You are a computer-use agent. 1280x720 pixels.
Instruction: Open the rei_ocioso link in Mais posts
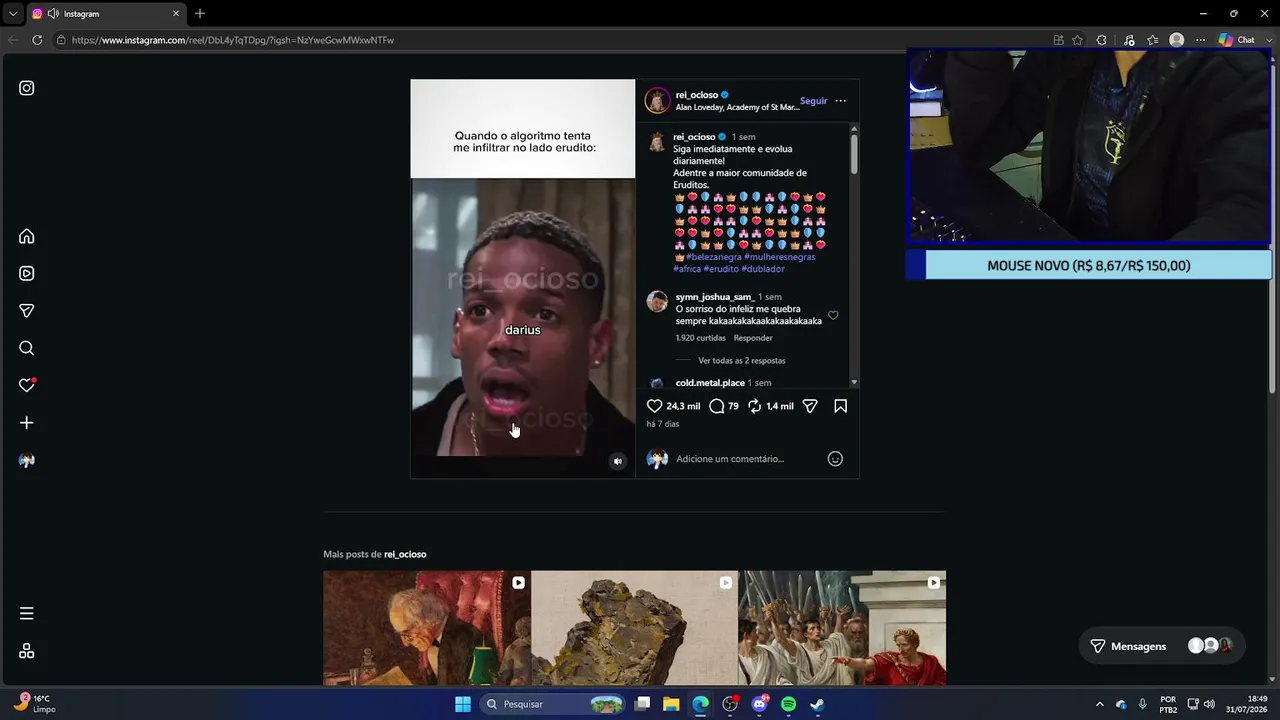pyautogui.click(x=405, y=554)
